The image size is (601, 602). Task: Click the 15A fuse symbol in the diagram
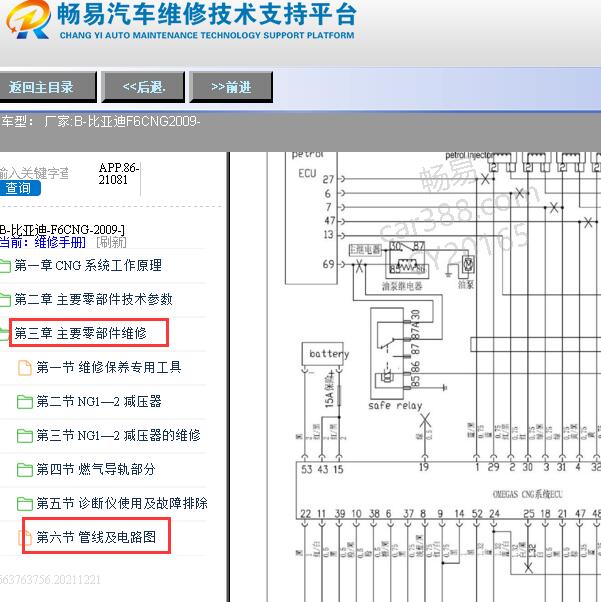(339, 395)
